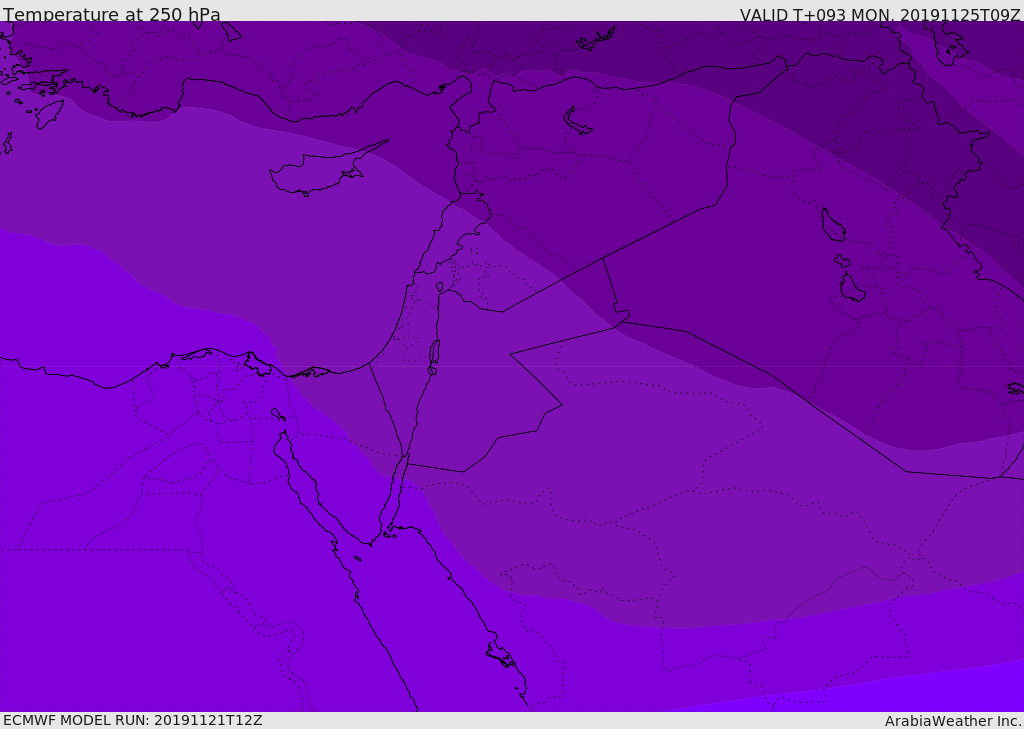This screenshot has height=729, width=1024.
Task: Click Lake Assad in northern Syria
Action: [578, 121]
